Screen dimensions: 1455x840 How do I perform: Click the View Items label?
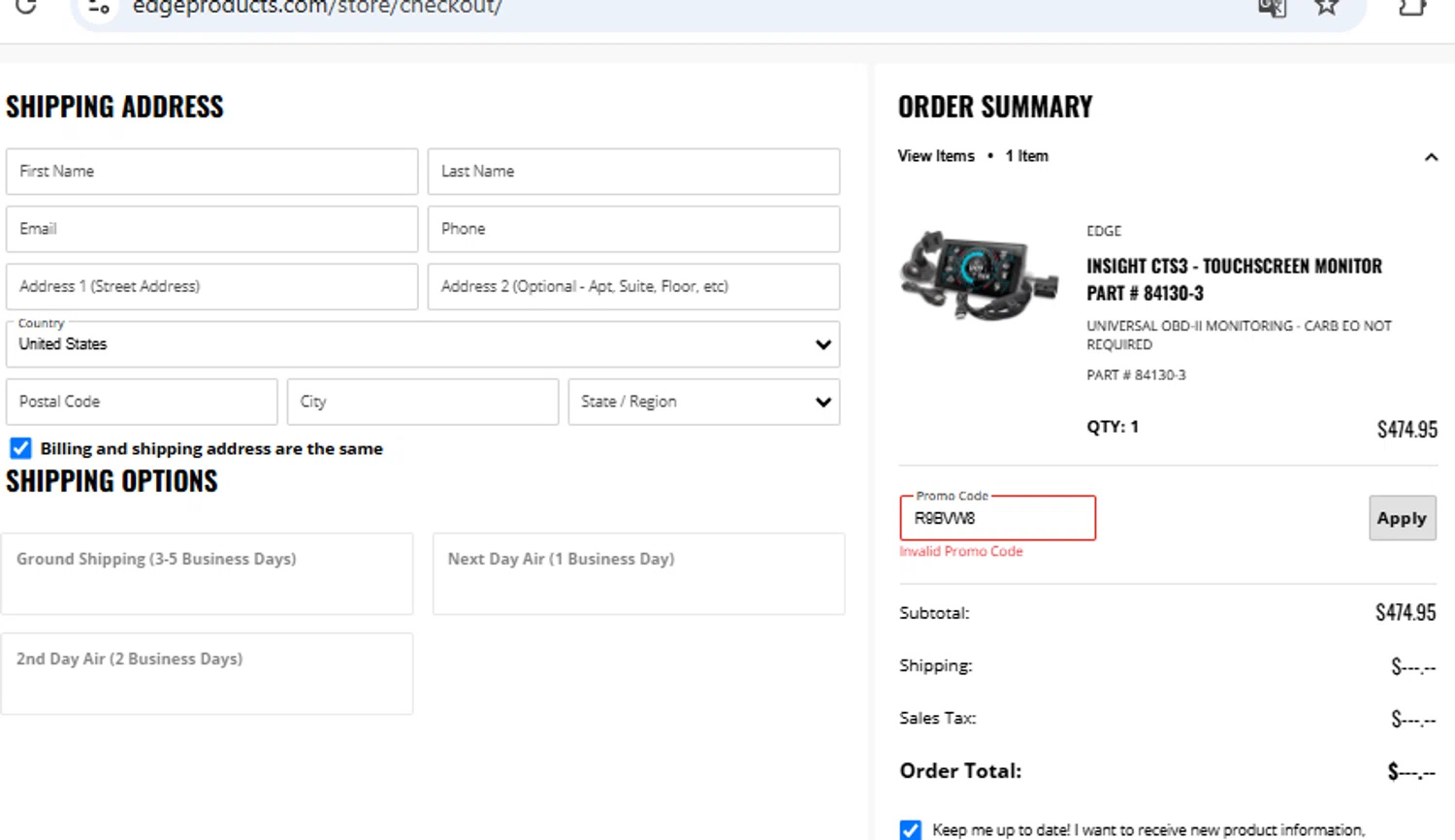(x=936, y=156)
